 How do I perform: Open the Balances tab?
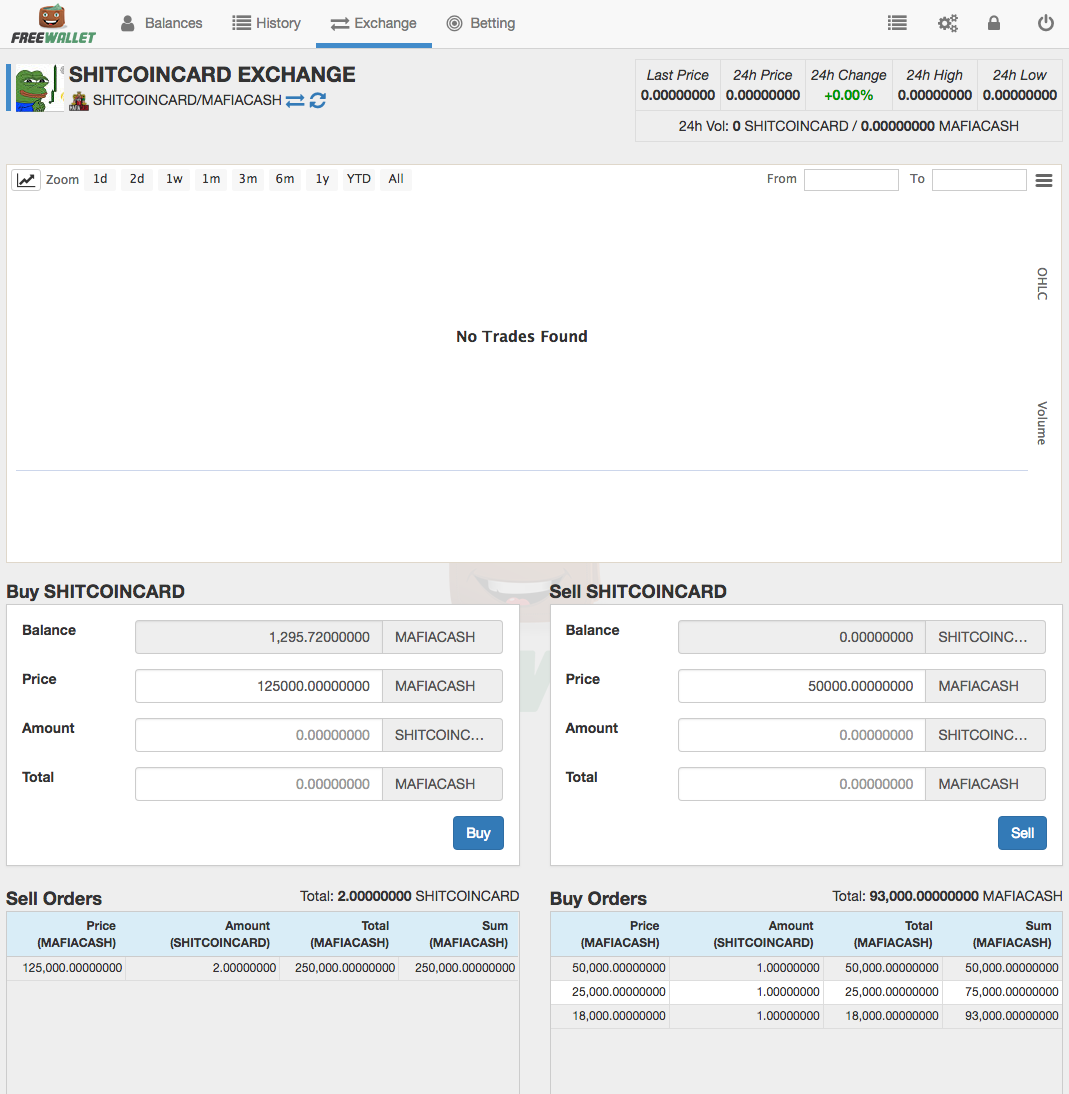pyautogui.click(x=162, y=23)
